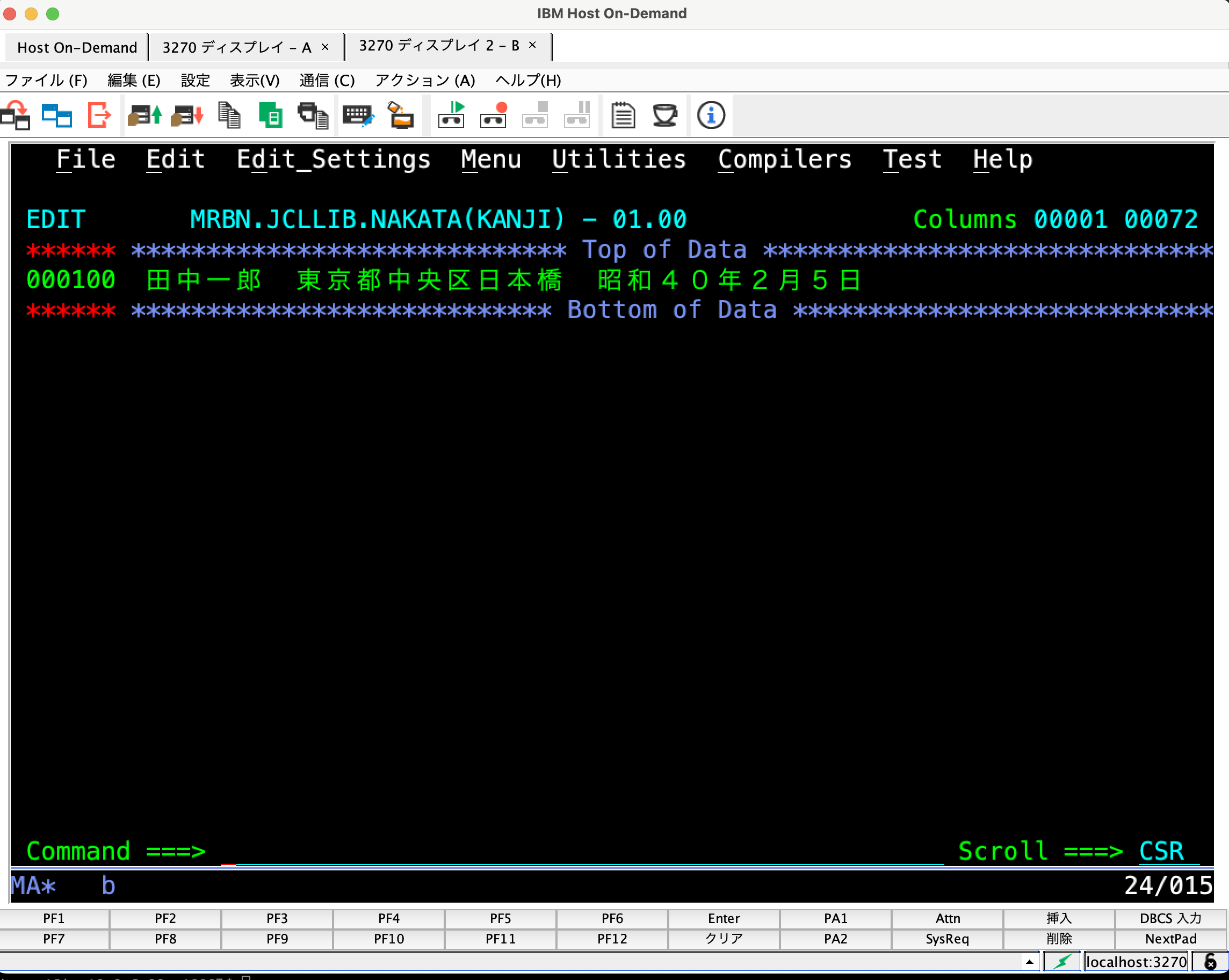1229x980 pixels.
Task: Open Utilities in the ISPF action bar
Action: 619,159
